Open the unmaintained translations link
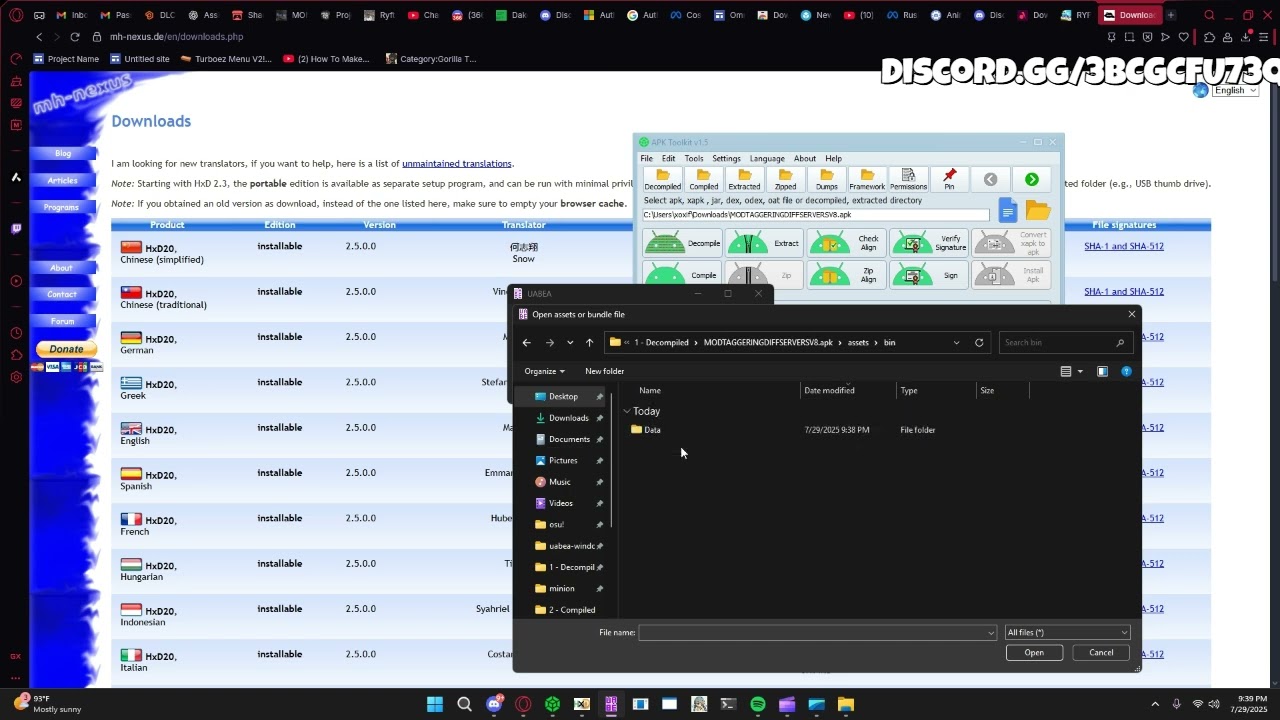The image size is (1280, 720). coord(457,163)
